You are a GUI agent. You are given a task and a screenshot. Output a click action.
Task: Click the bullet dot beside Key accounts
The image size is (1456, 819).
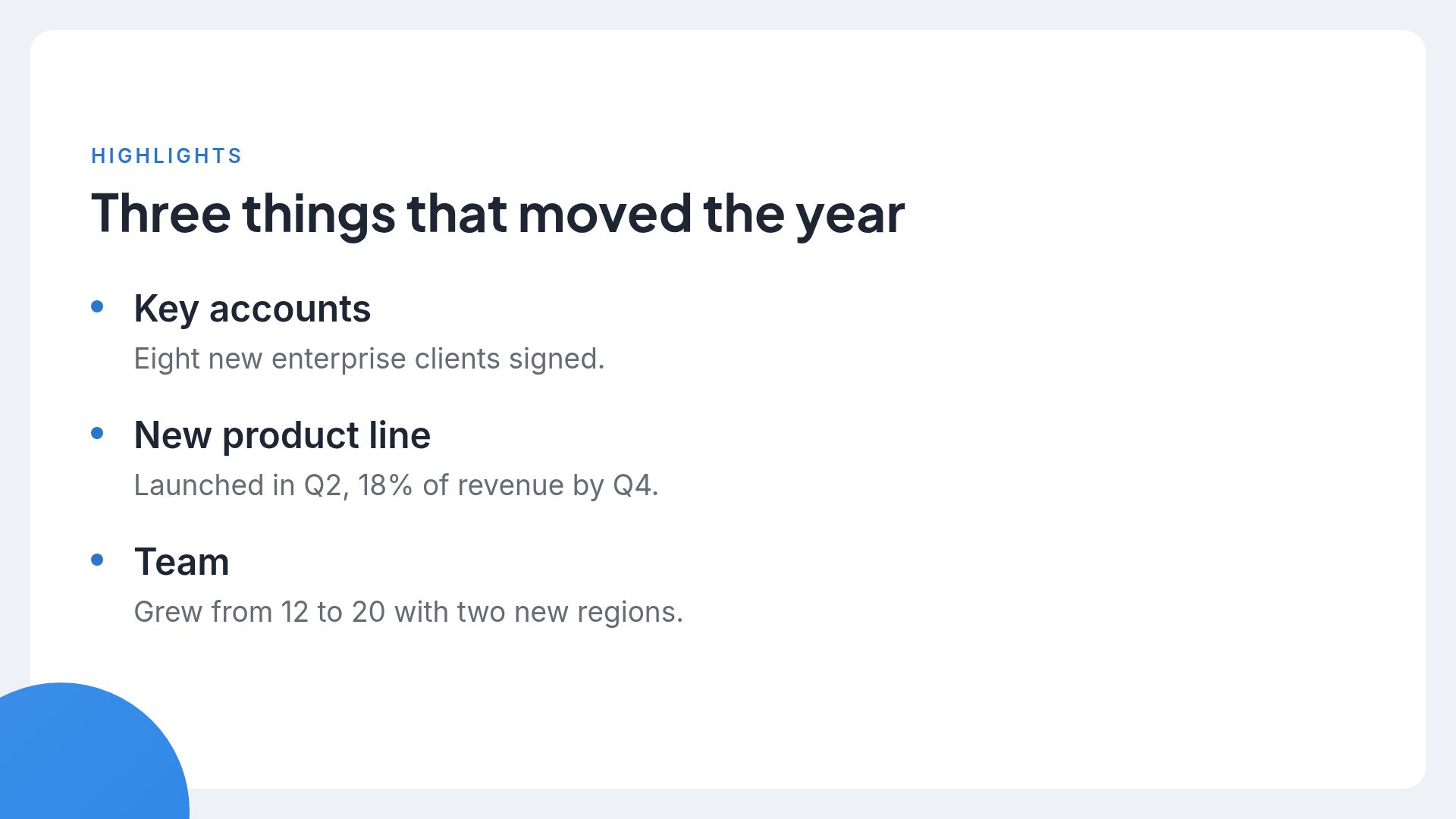point(97,306)
